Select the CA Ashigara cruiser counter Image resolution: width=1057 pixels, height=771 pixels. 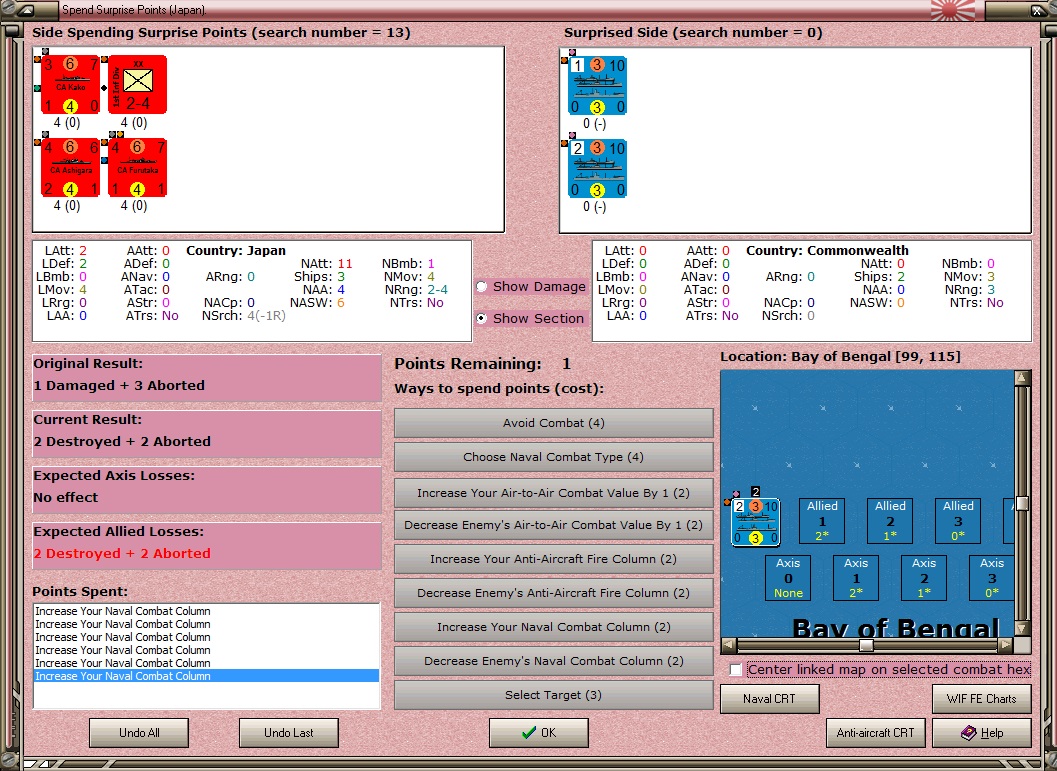[x=70, y=168]
